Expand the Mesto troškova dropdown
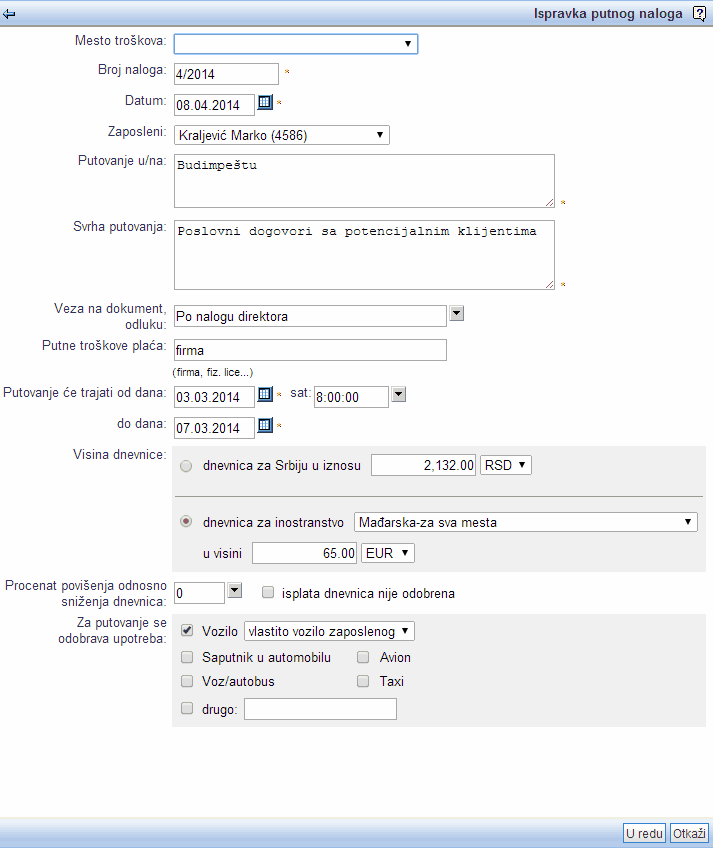Viewport: 713px width, 848px height. point(296,44)
